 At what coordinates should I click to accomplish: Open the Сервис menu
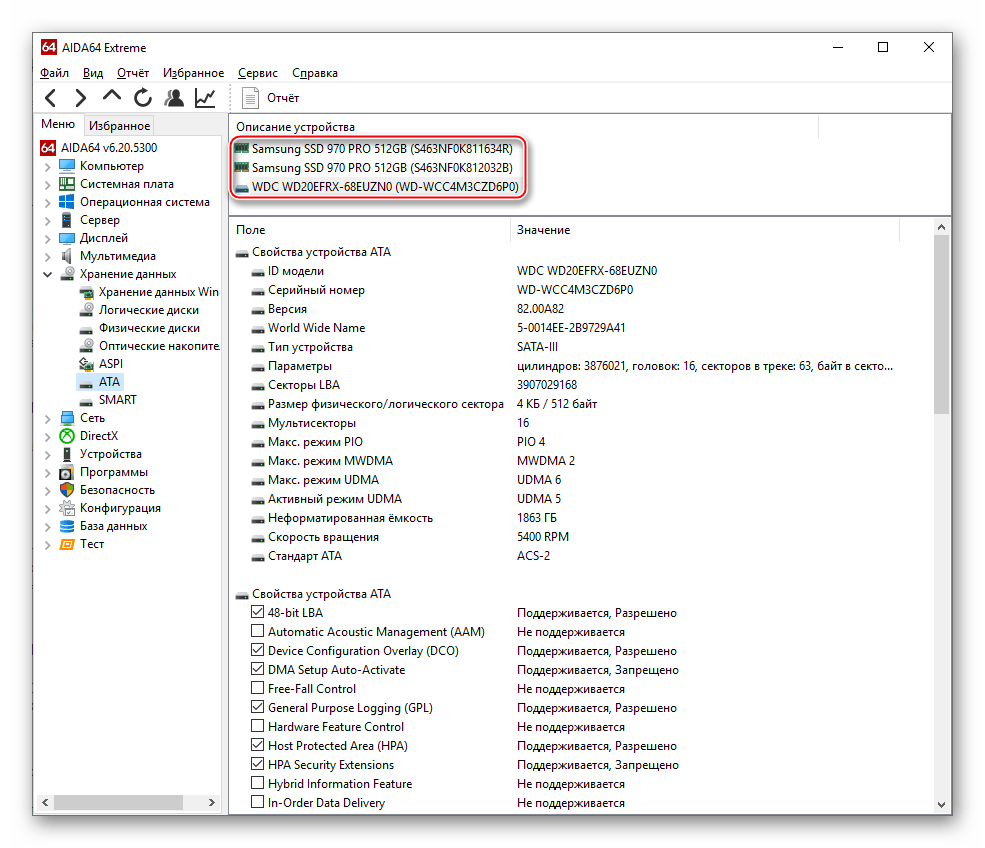[258, 73]
